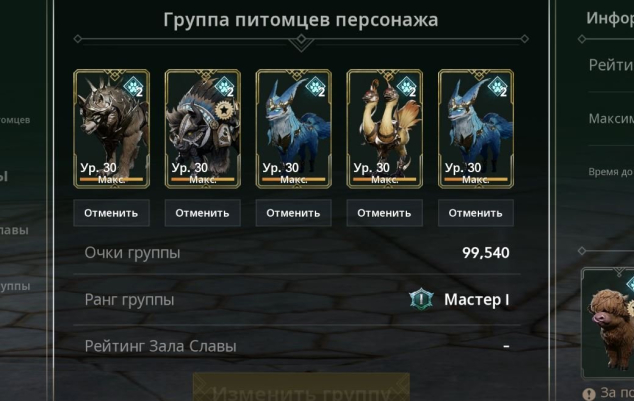Image resolution: width=634 pixels, height=401 pixels.
Task: Click the Очки группы value 99,540
Action: coord(486,253)
